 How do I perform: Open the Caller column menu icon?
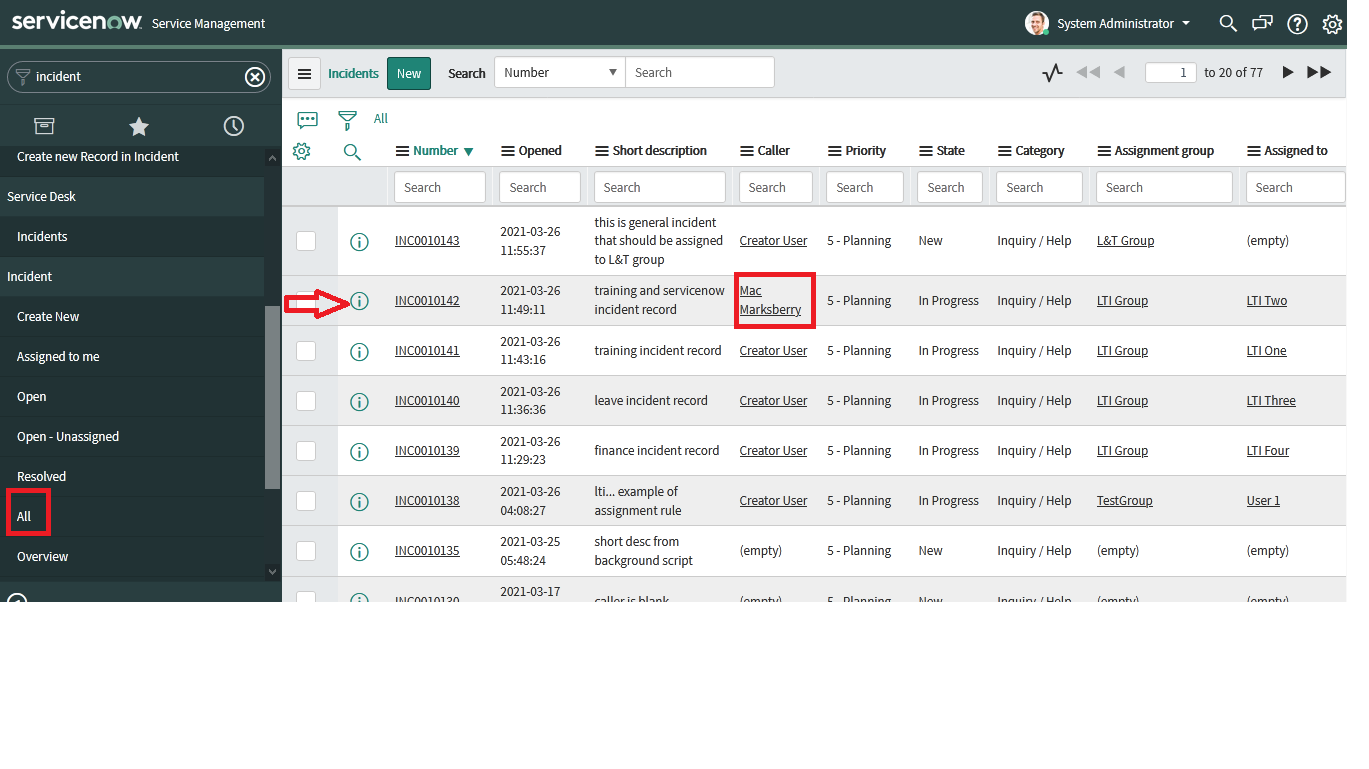tap(747, 151)
